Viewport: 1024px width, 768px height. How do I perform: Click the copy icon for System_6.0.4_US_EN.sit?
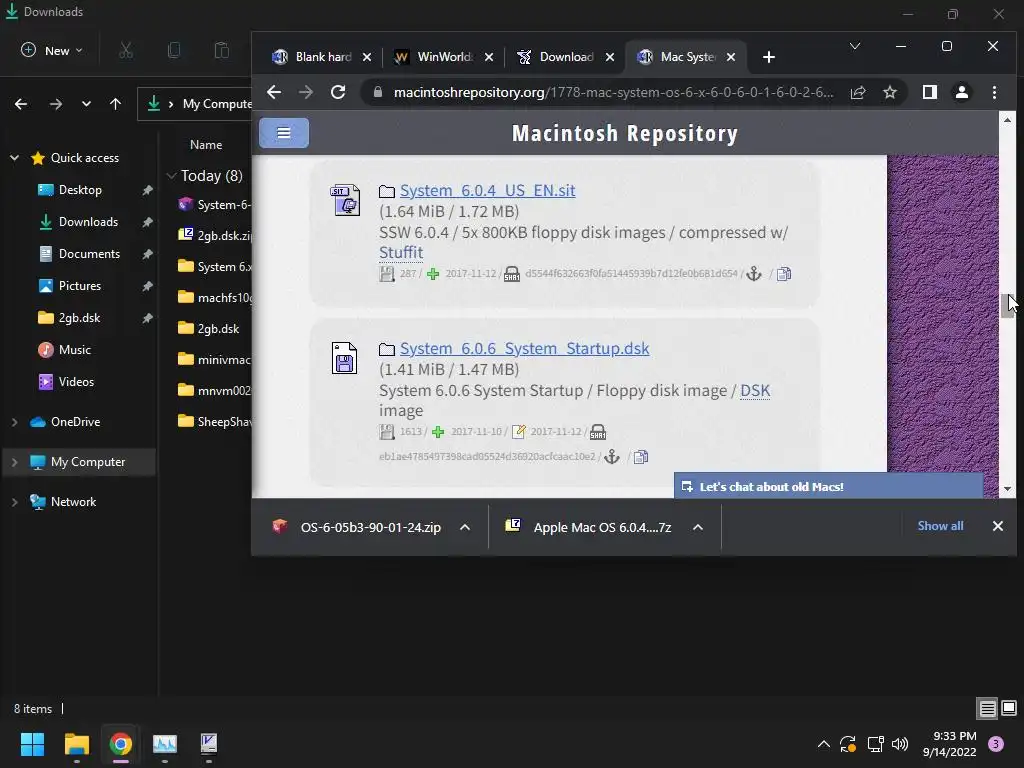click(784, 274)
